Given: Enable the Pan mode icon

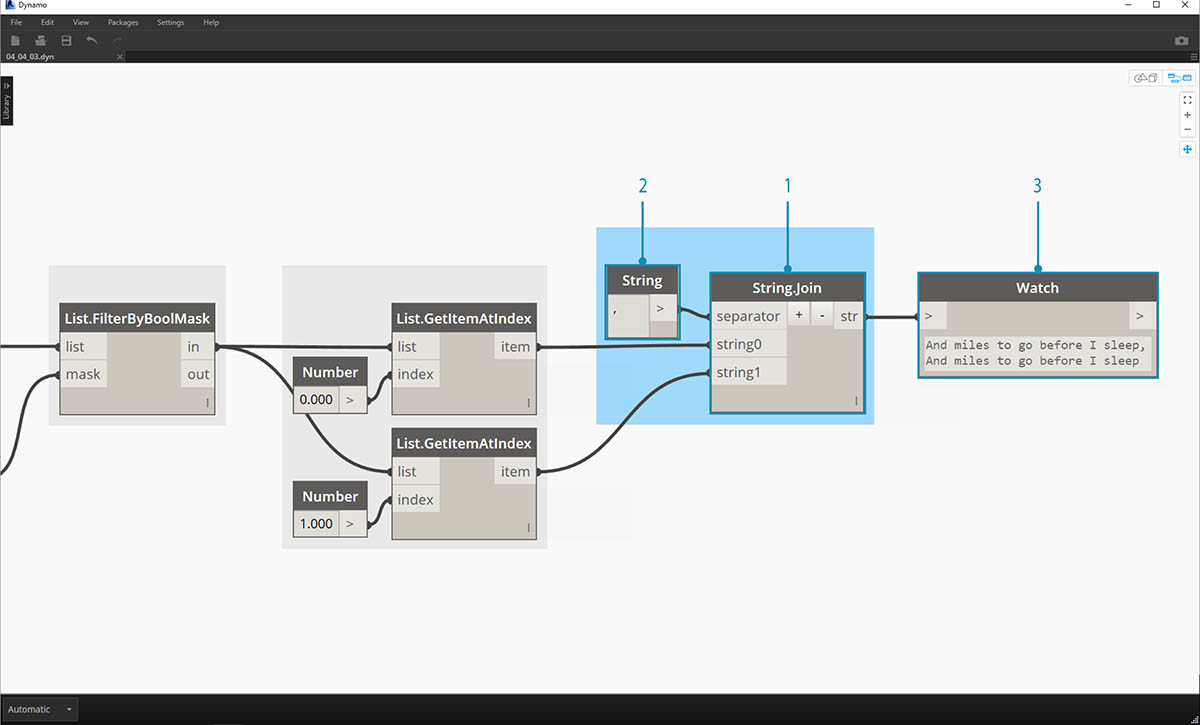Looking at the screenshot, I should (x=1187, y=149).
